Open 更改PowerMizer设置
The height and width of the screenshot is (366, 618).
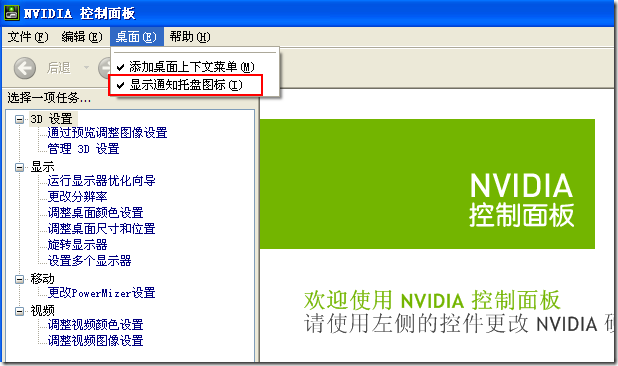coord(101,293)
